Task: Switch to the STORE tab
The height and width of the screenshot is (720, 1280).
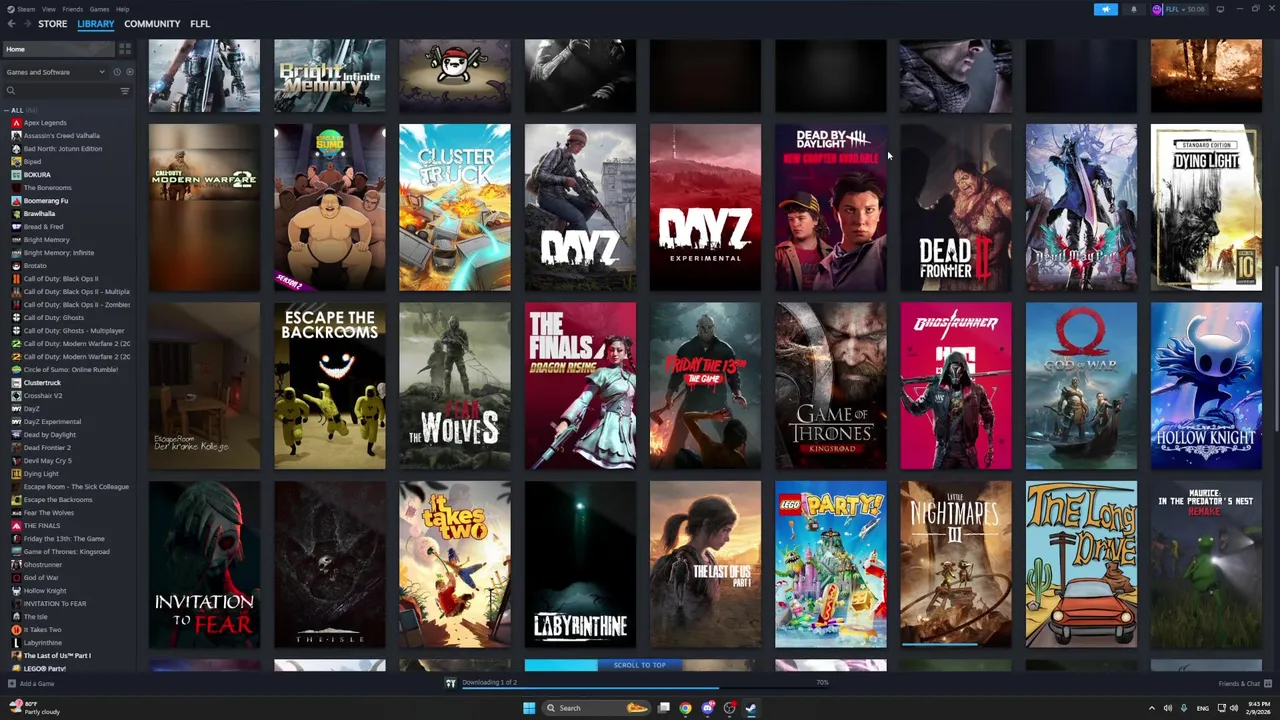Action: click(53, 24)
